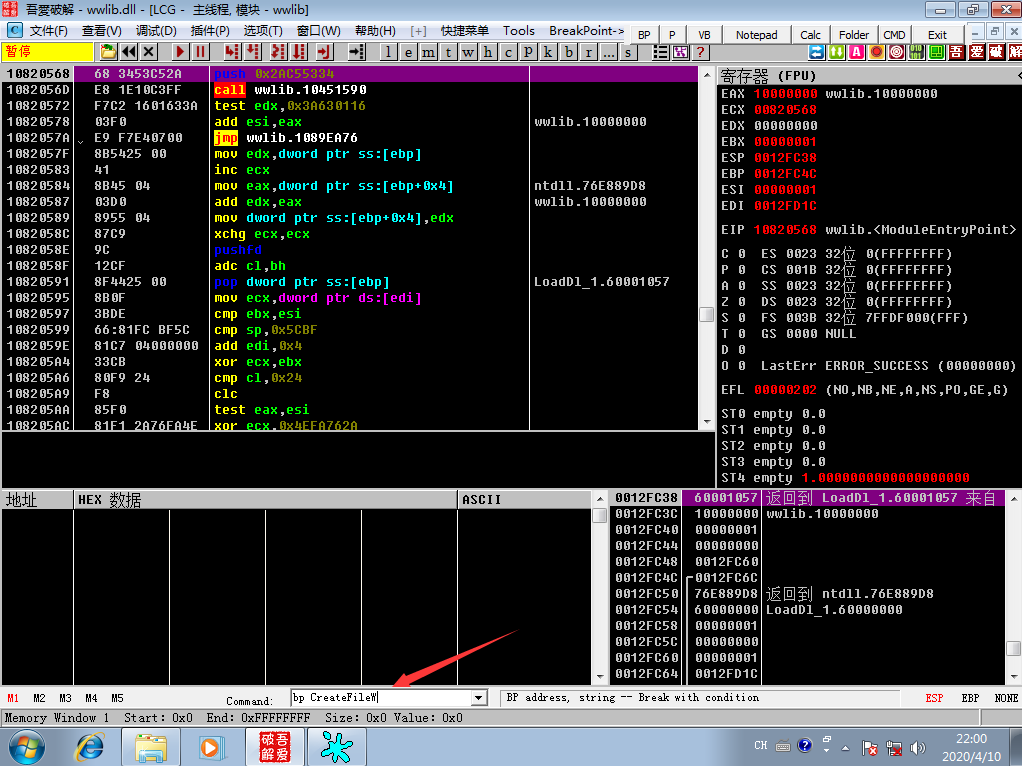This screenshot has width=1022, height=766.
Task: Click the disassembly pane vertical scrollbar thumb
Action: [707, 314]
